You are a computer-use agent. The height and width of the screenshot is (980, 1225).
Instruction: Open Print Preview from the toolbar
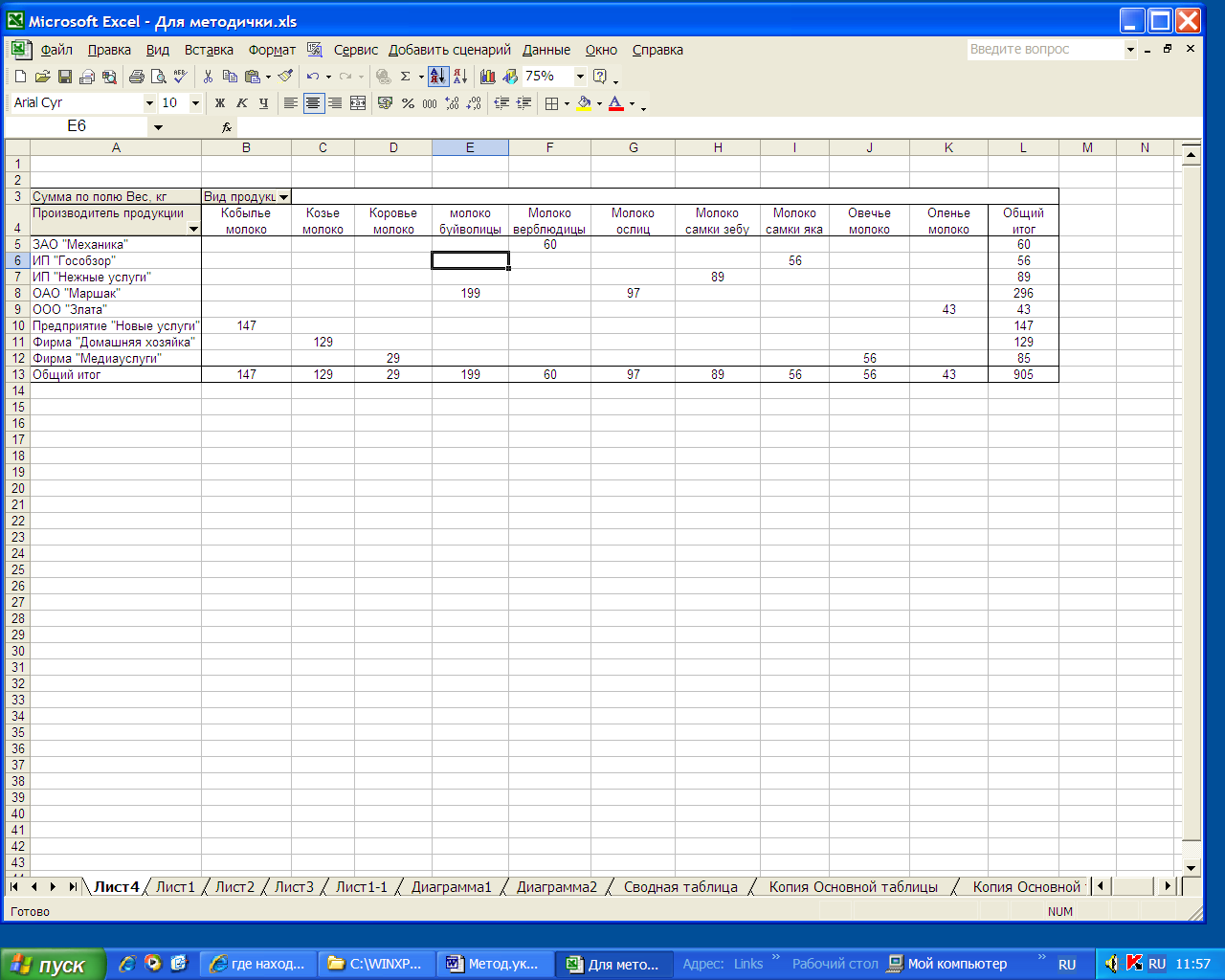159,77
